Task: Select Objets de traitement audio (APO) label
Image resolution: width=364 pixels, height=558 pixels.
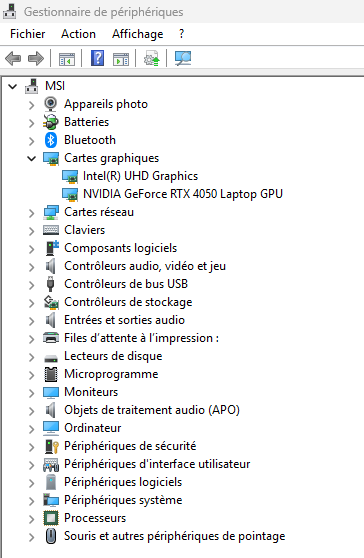Action: click(x=152, y=410)
